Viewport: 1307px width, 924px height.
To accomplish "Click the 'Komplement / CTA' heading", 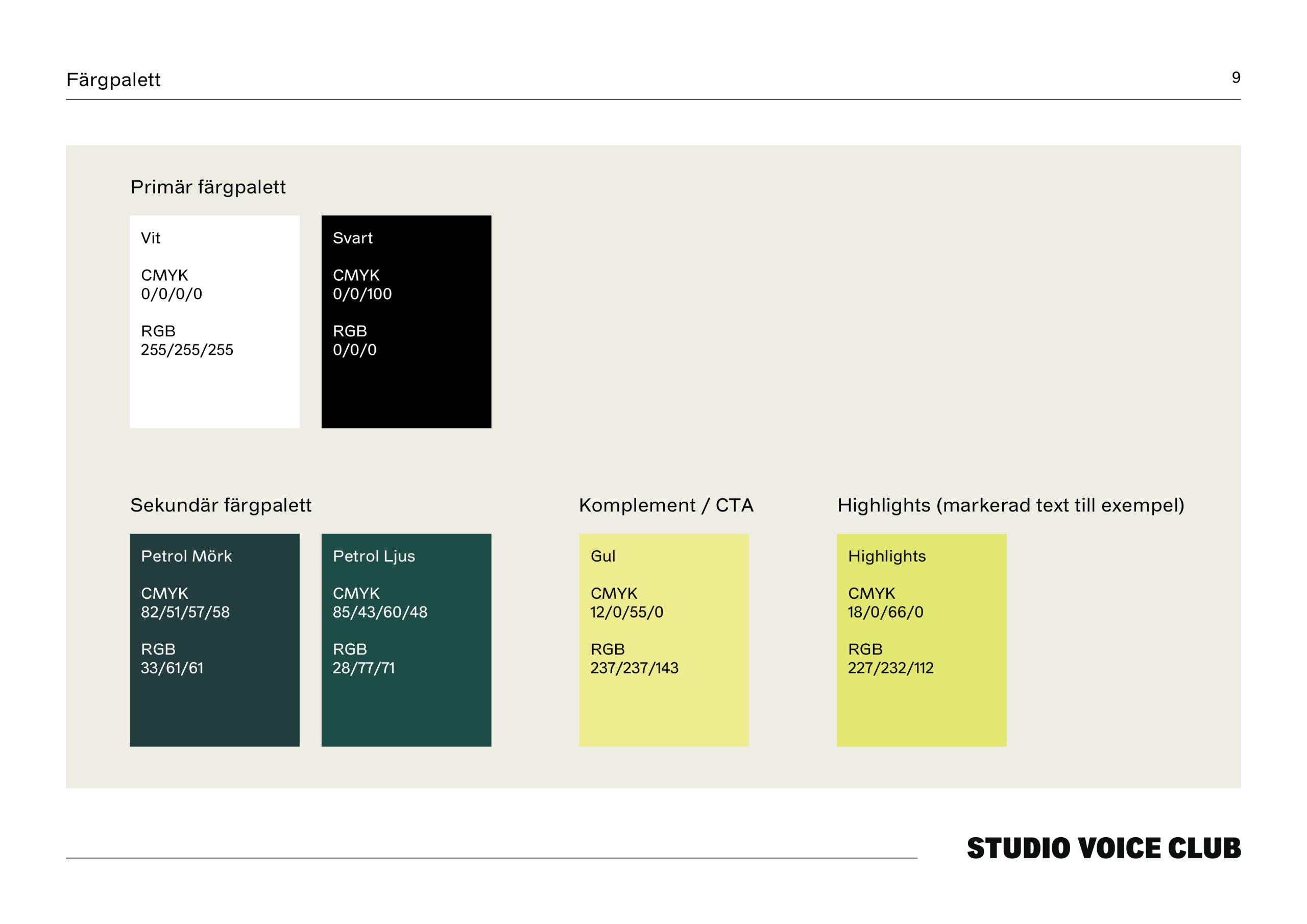I will (x=666, y=505).
